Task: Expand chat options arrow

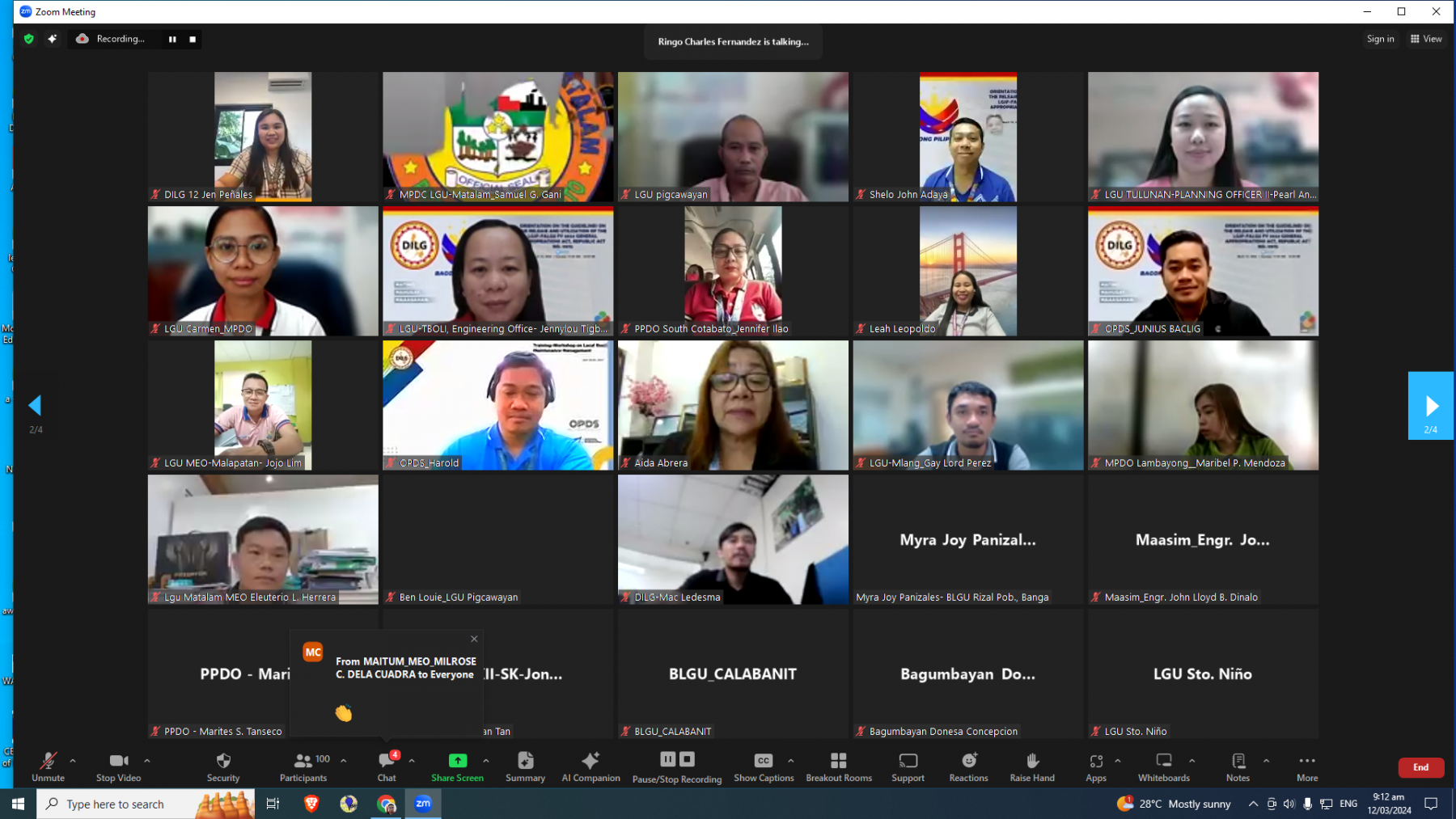Action: [412, 761]
